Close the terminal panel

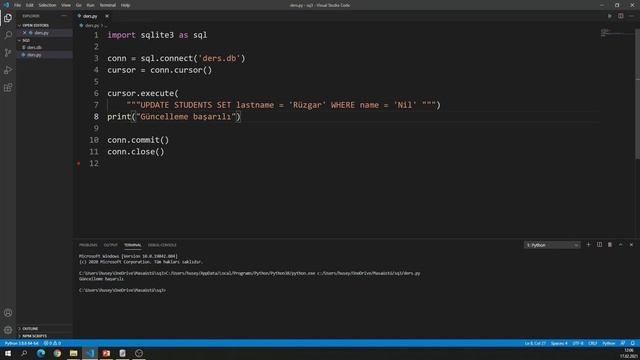coord(631,244)
